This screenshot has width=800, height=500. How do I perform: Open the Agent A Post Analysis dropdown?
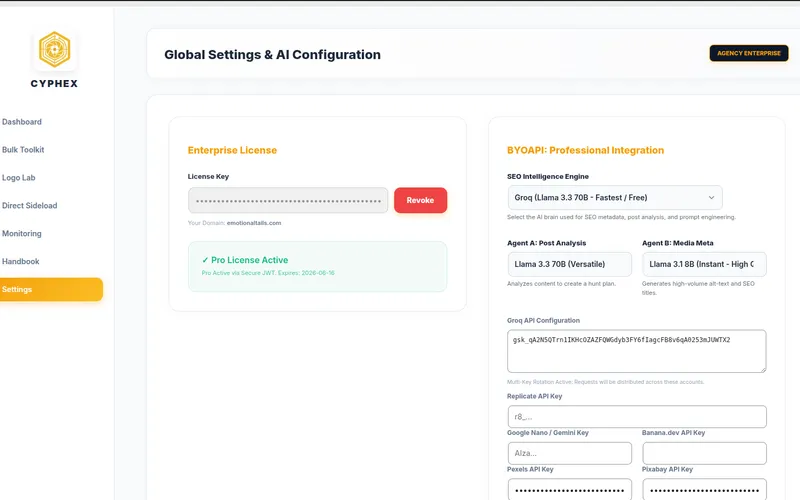coord(569,264)
